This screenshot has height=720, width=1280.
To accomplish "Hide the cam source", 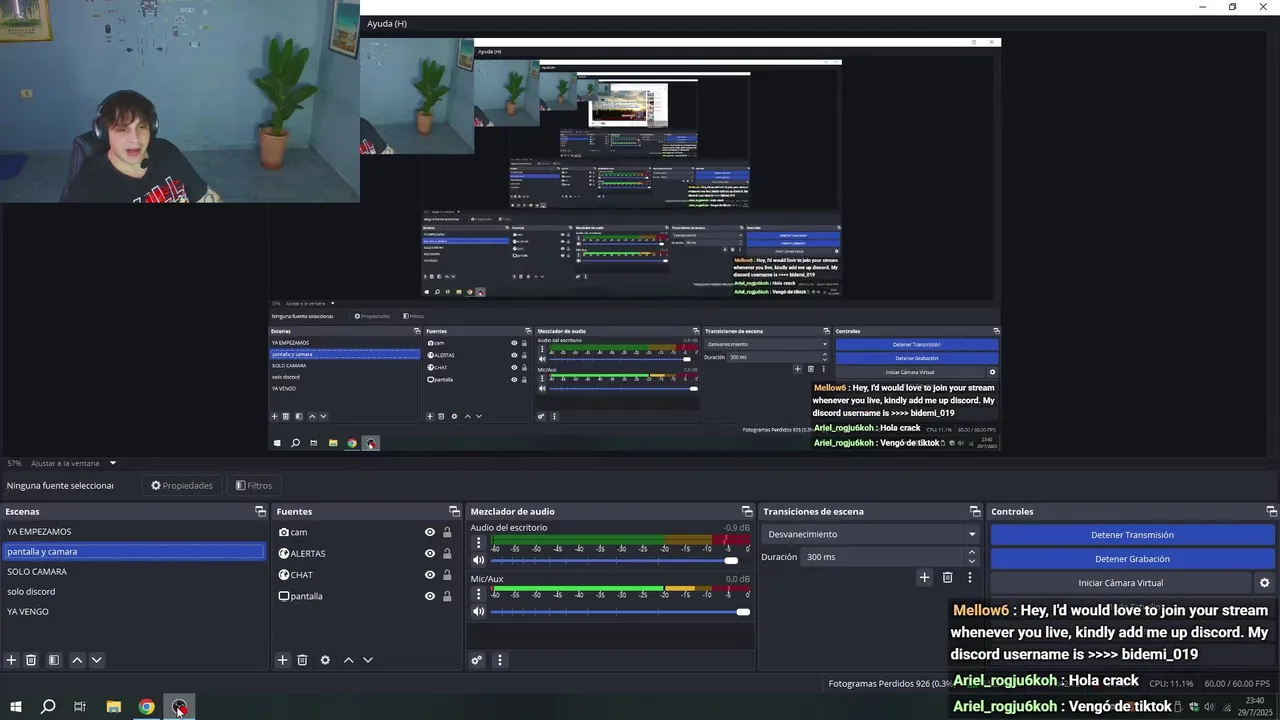I will point(430,533).
